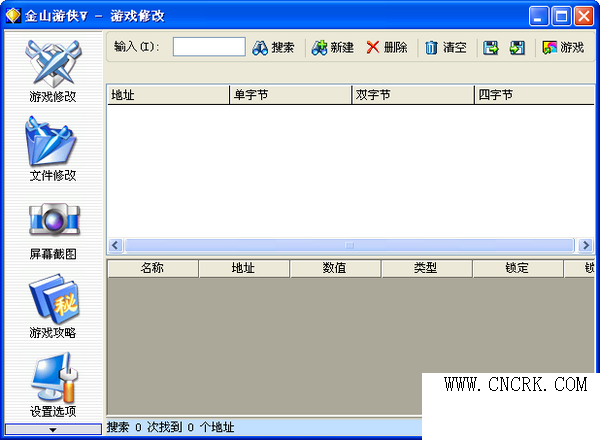Click the 删除 red X button

[x=386, y=48]
